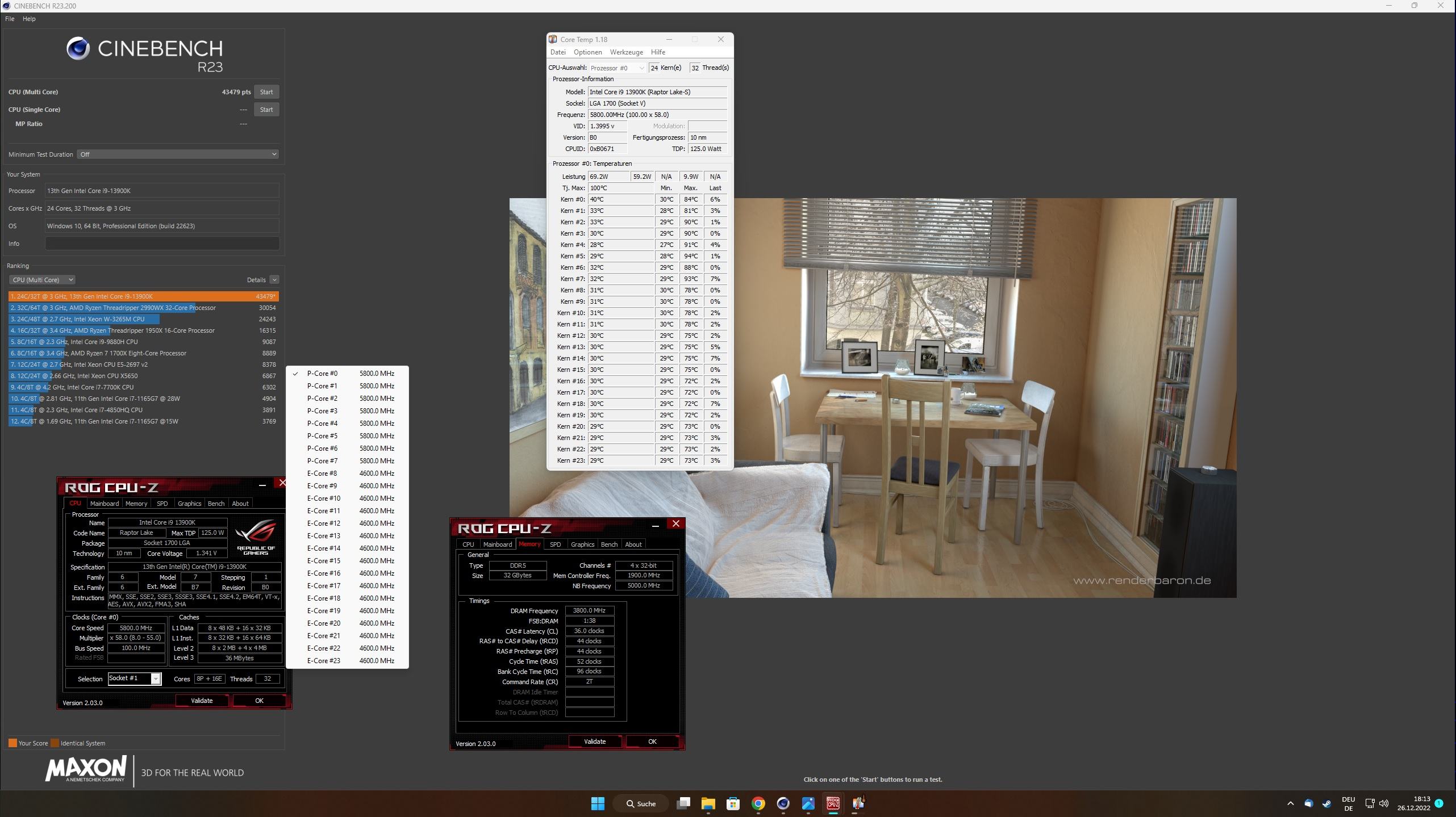Open Core Temp Optionen menu
The image size is (1456, 817).
[587, 52]
